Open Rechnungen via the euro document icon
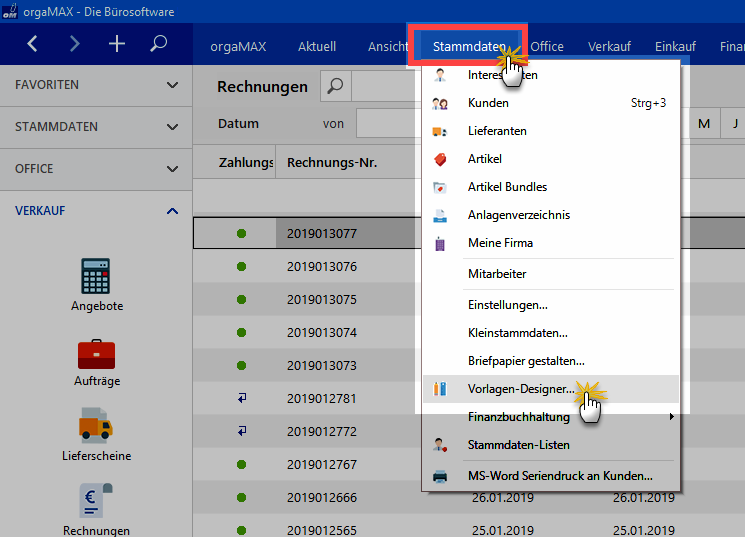This screenshot has height=537, width=745. click(96, 500)
